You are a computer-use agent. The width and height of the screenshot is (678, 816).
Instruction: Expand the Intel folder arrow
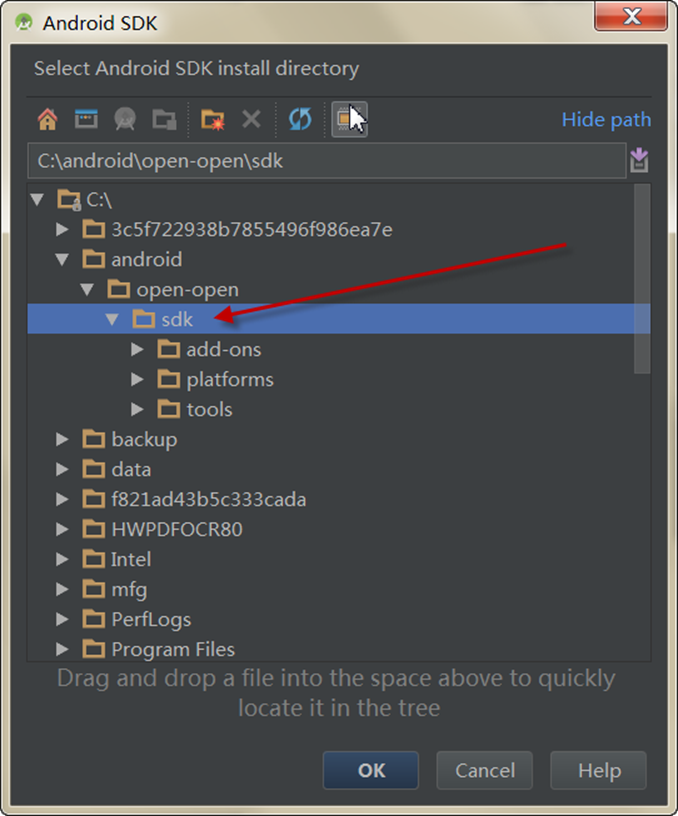(x=62, y=559)
